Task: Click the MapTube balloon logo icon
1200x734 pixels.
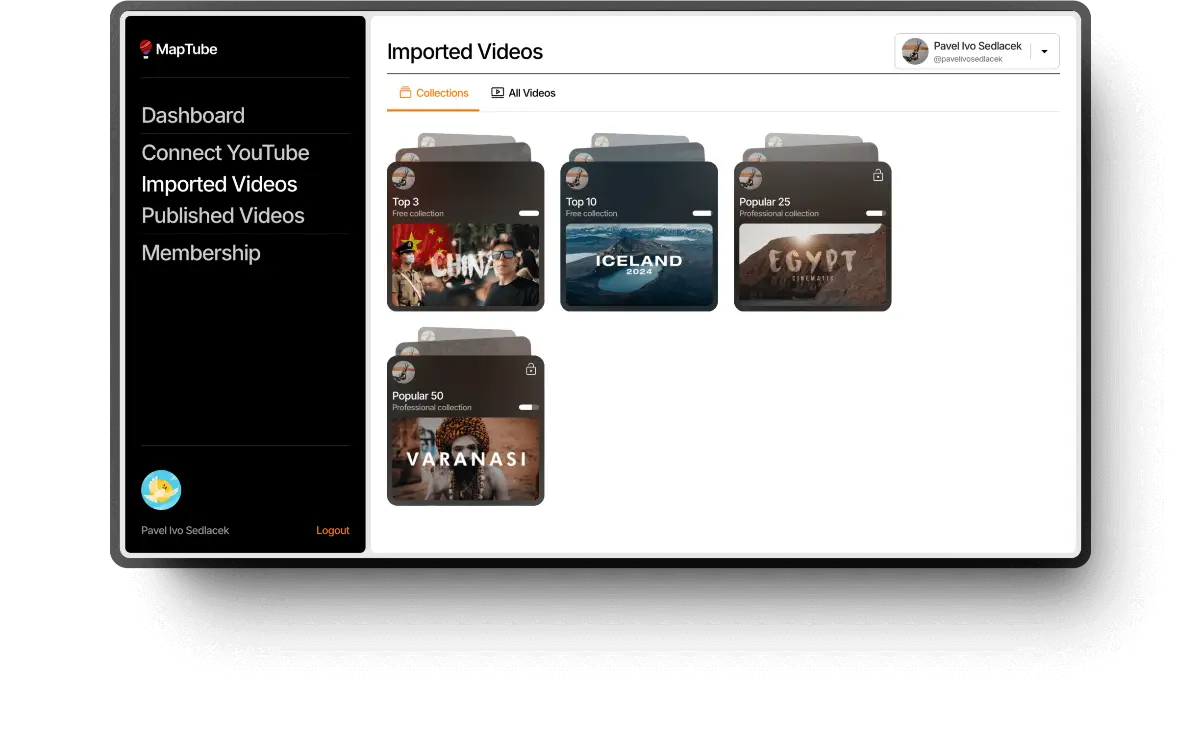Action: (x=146, y=47)
